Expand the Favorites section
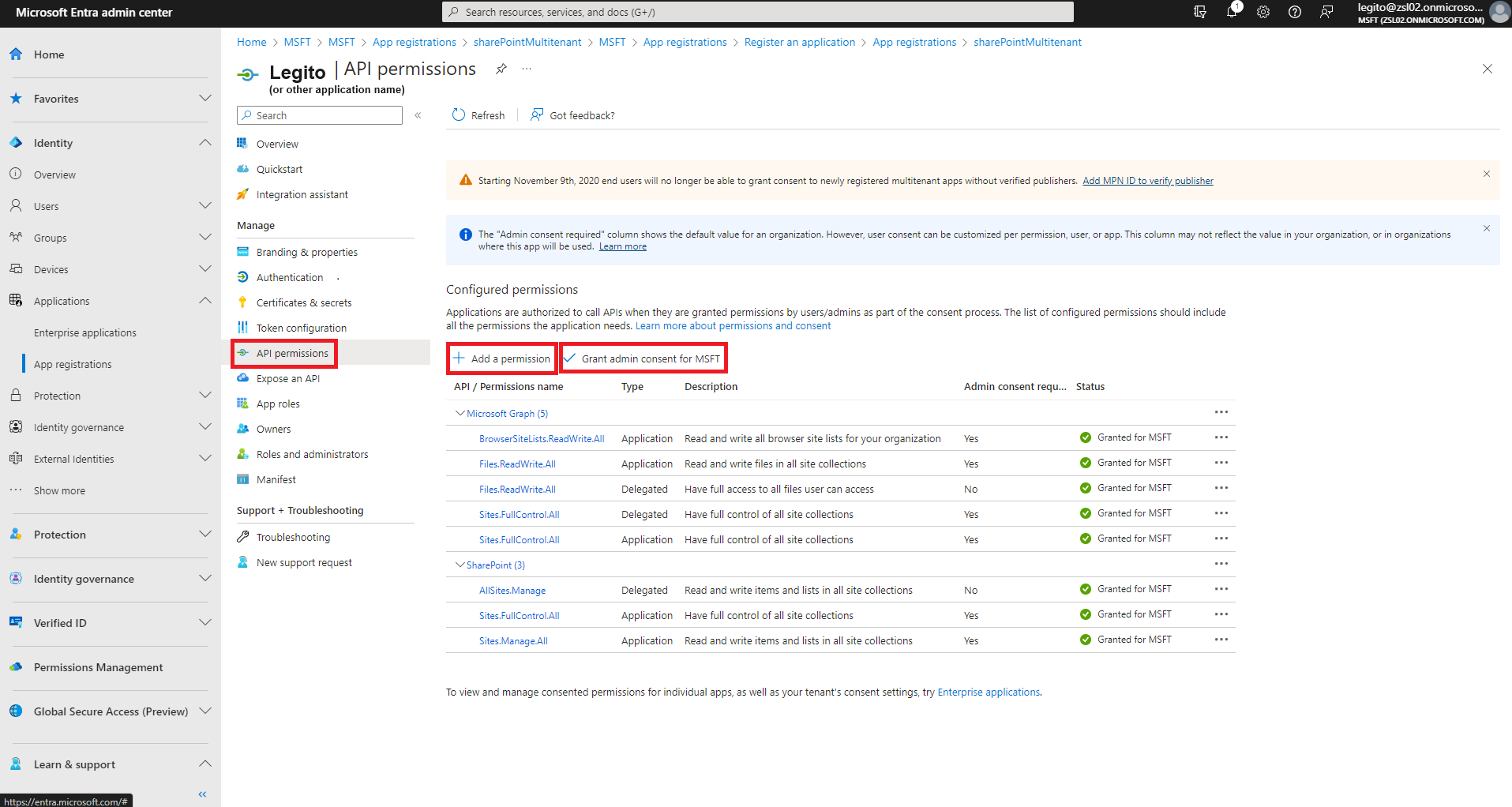 point(205,99)
